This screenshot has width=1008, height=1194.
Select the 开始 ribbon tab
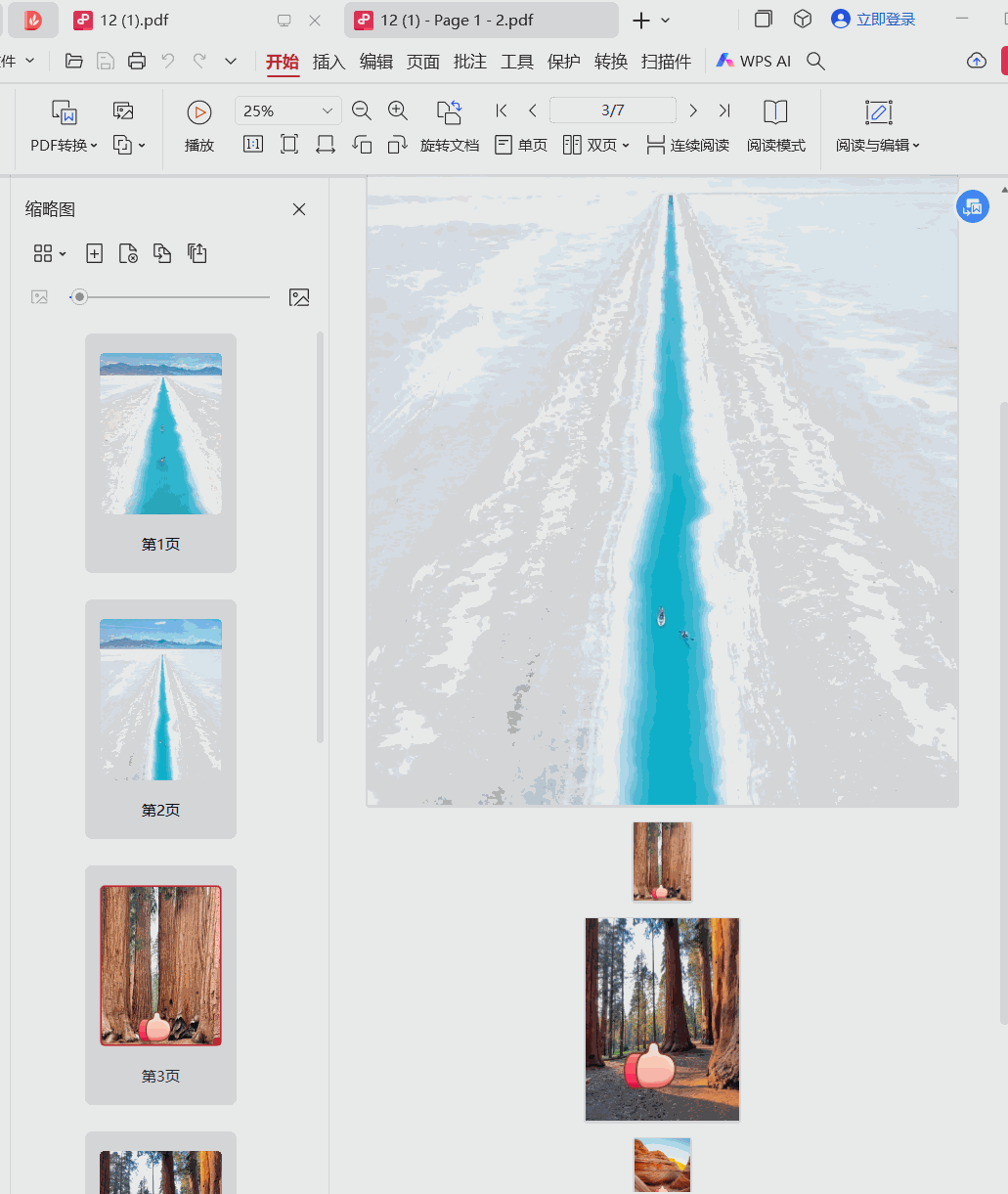(x=283, y=62)
